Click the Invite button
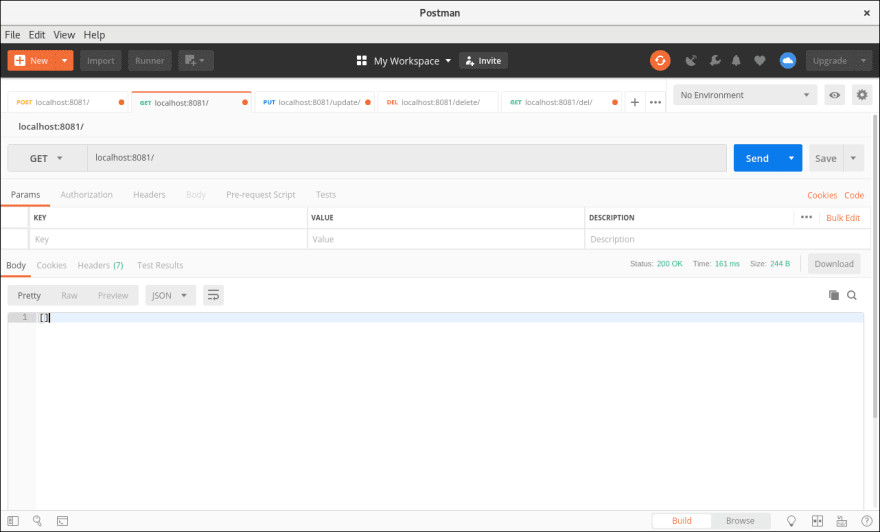Viewport: 880px width, 532px height. click(483, 61)
